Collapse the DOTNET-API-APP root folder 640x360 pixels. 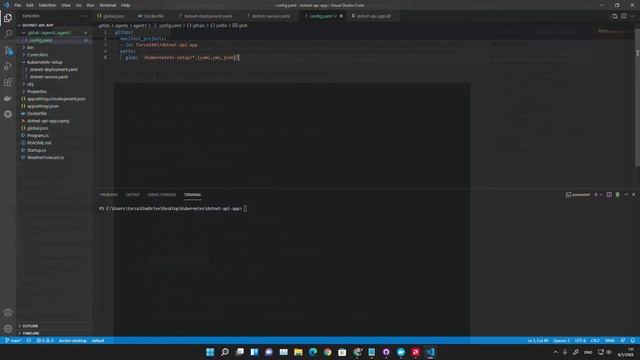[x=55, y=25]
